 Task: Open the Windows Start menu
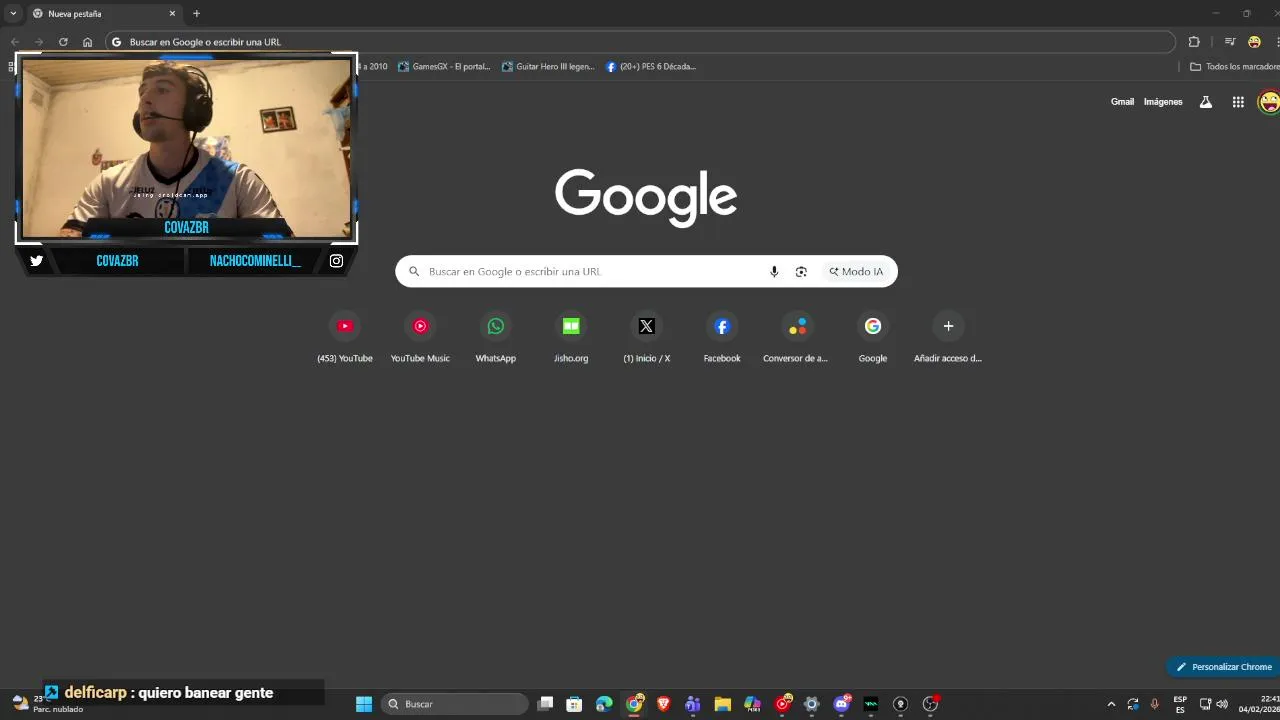pyautogui.click(x=364, y=704)
